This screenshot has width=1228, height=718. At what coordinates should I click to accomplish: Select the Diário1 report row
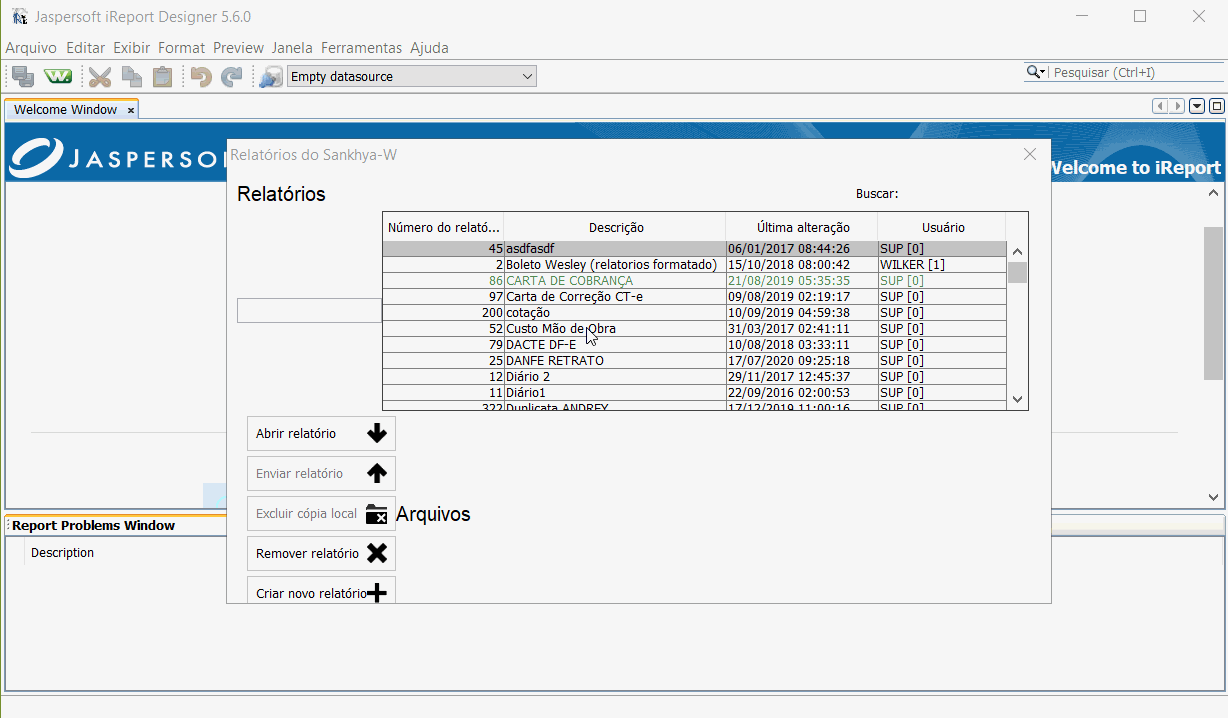point(694,392)
